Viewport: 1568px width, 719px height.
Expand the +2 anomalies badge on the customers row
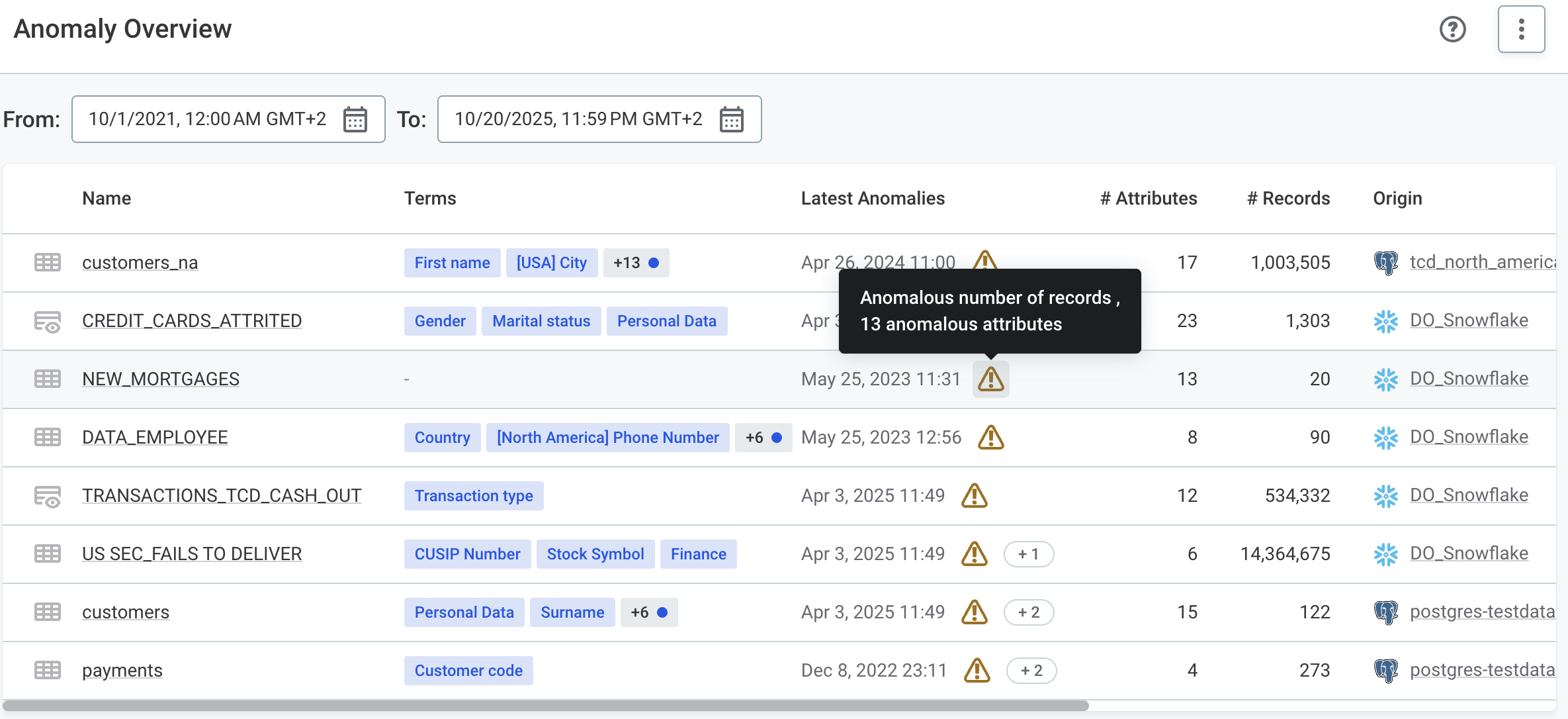tap(1029, 612)
